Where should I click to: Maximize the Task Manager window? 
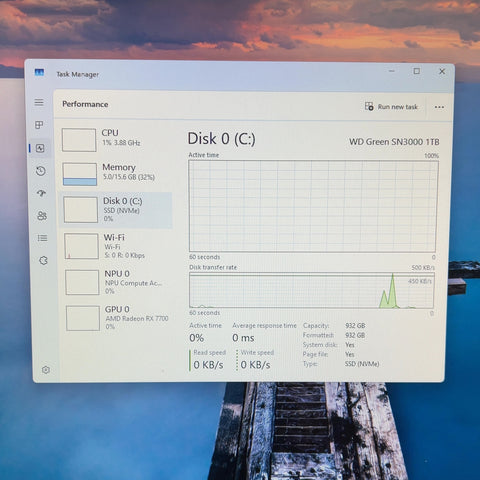click(417, 71)
